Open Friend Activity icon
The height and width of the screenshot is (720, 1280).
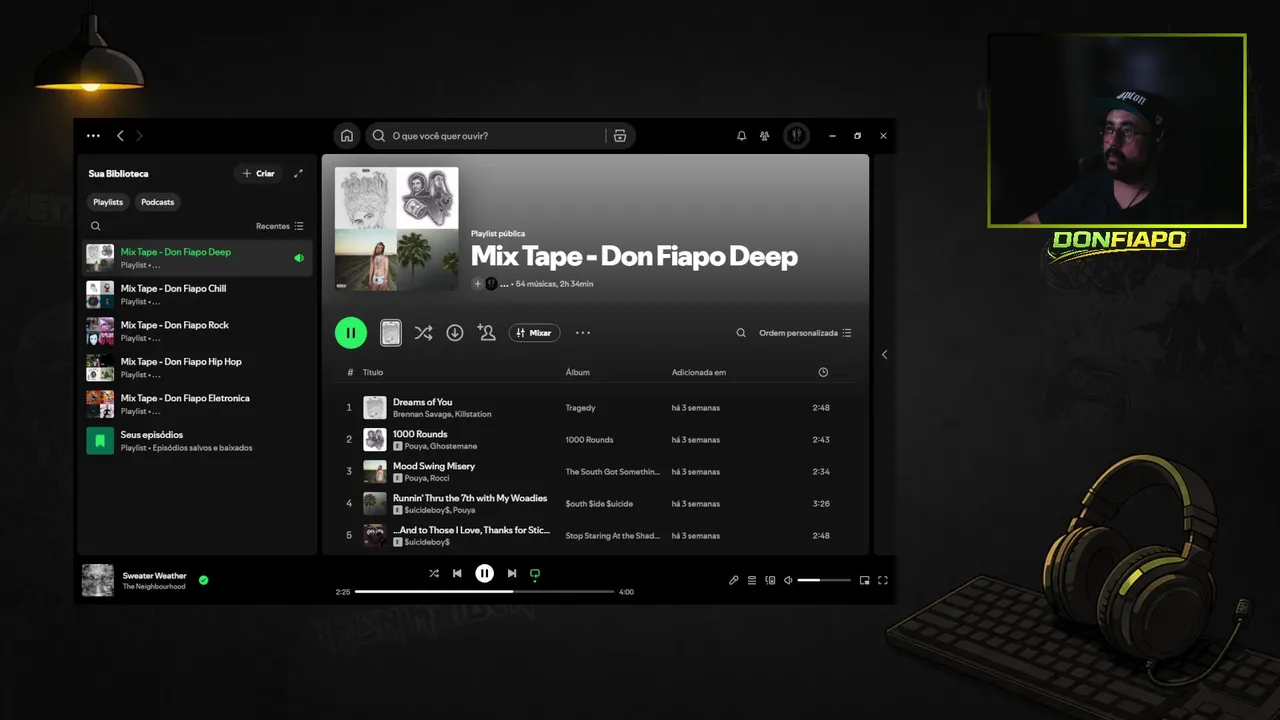click(764, 136)
